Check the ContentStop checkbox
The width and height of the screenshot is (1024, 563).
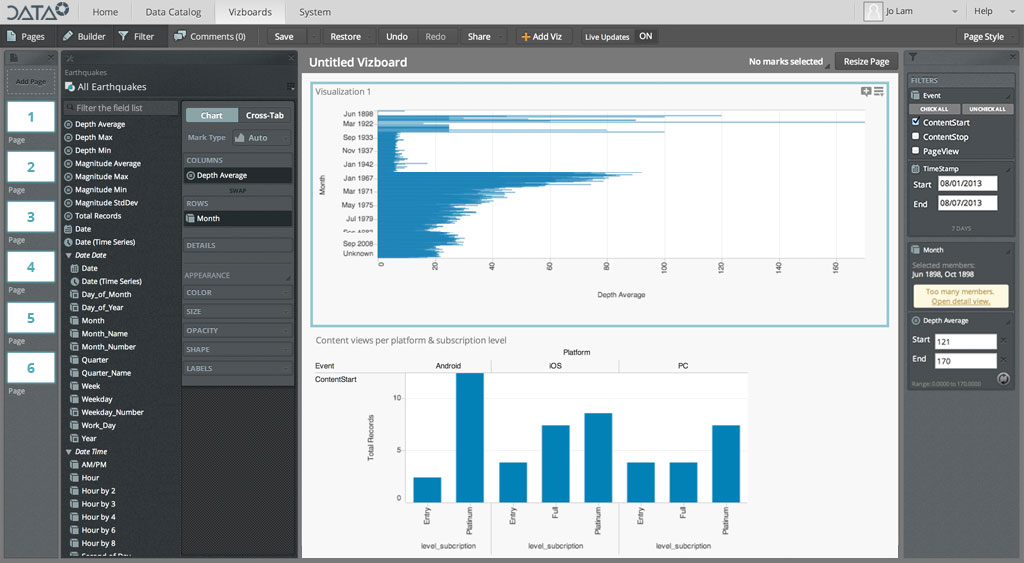coord(916,137)
